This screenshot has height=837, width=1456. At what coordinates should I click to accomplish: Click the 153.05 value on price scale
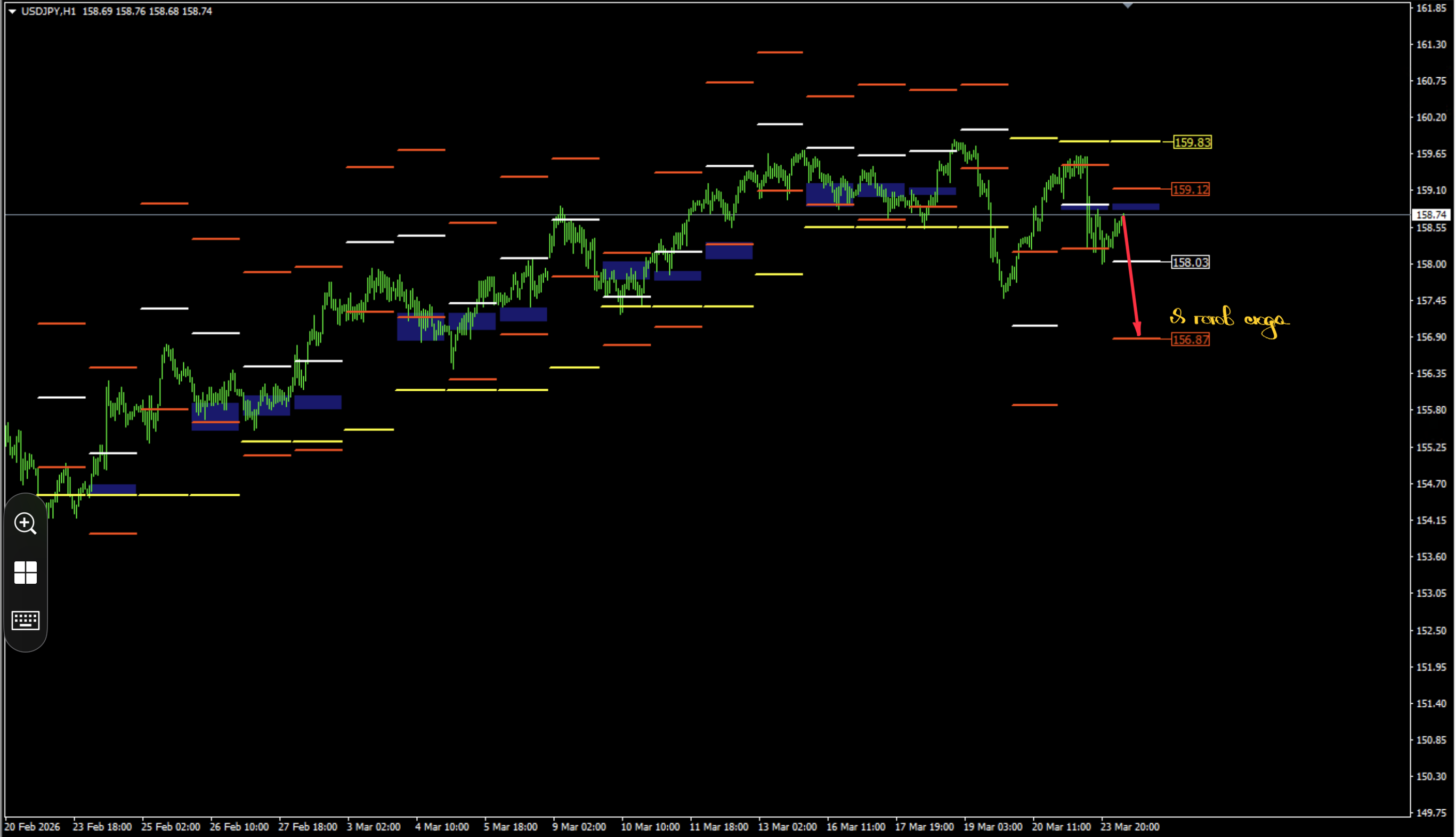coord(1431,593)
